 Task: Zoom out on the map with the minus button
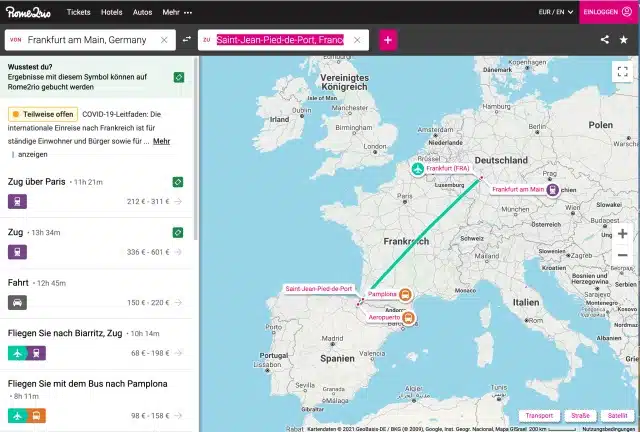pos(622,255)
